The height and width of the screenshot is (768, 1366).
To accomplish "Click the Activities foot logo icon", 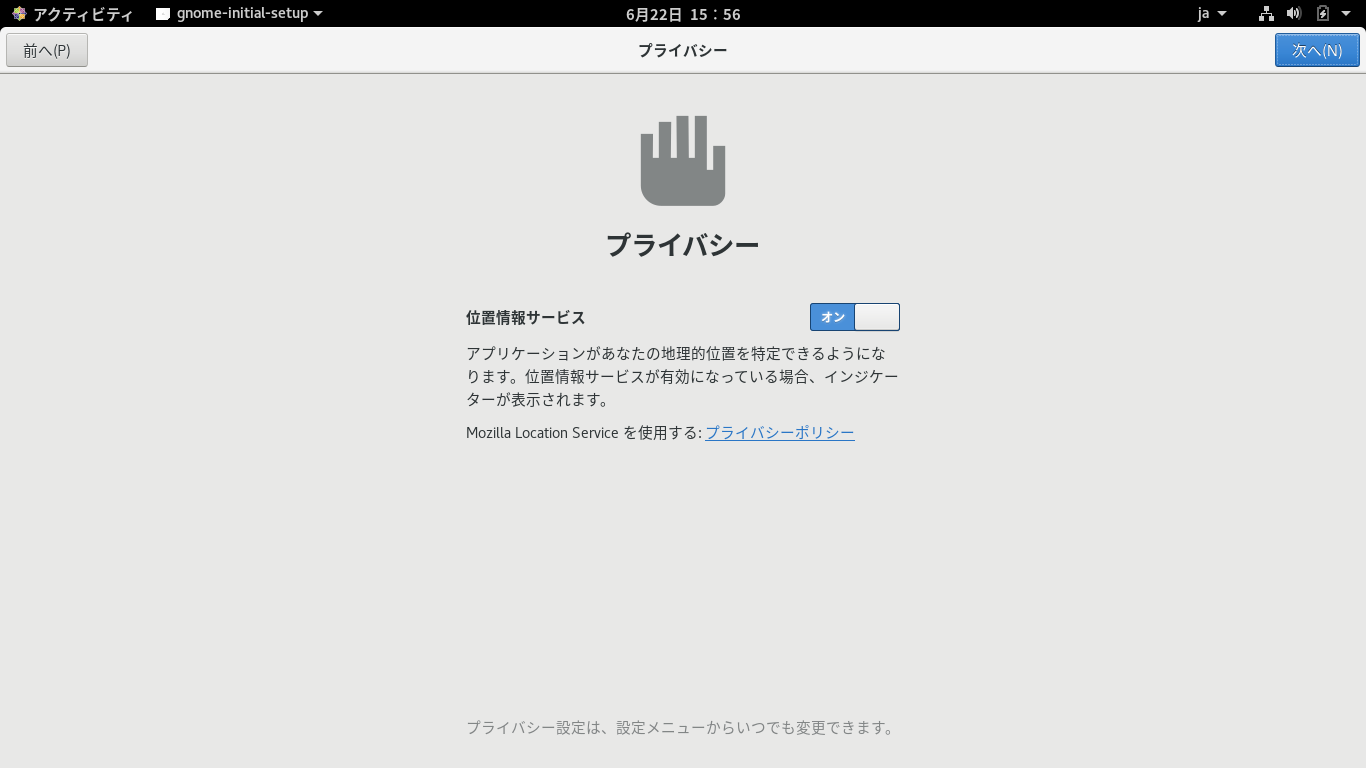I will [x=19, y=14].
